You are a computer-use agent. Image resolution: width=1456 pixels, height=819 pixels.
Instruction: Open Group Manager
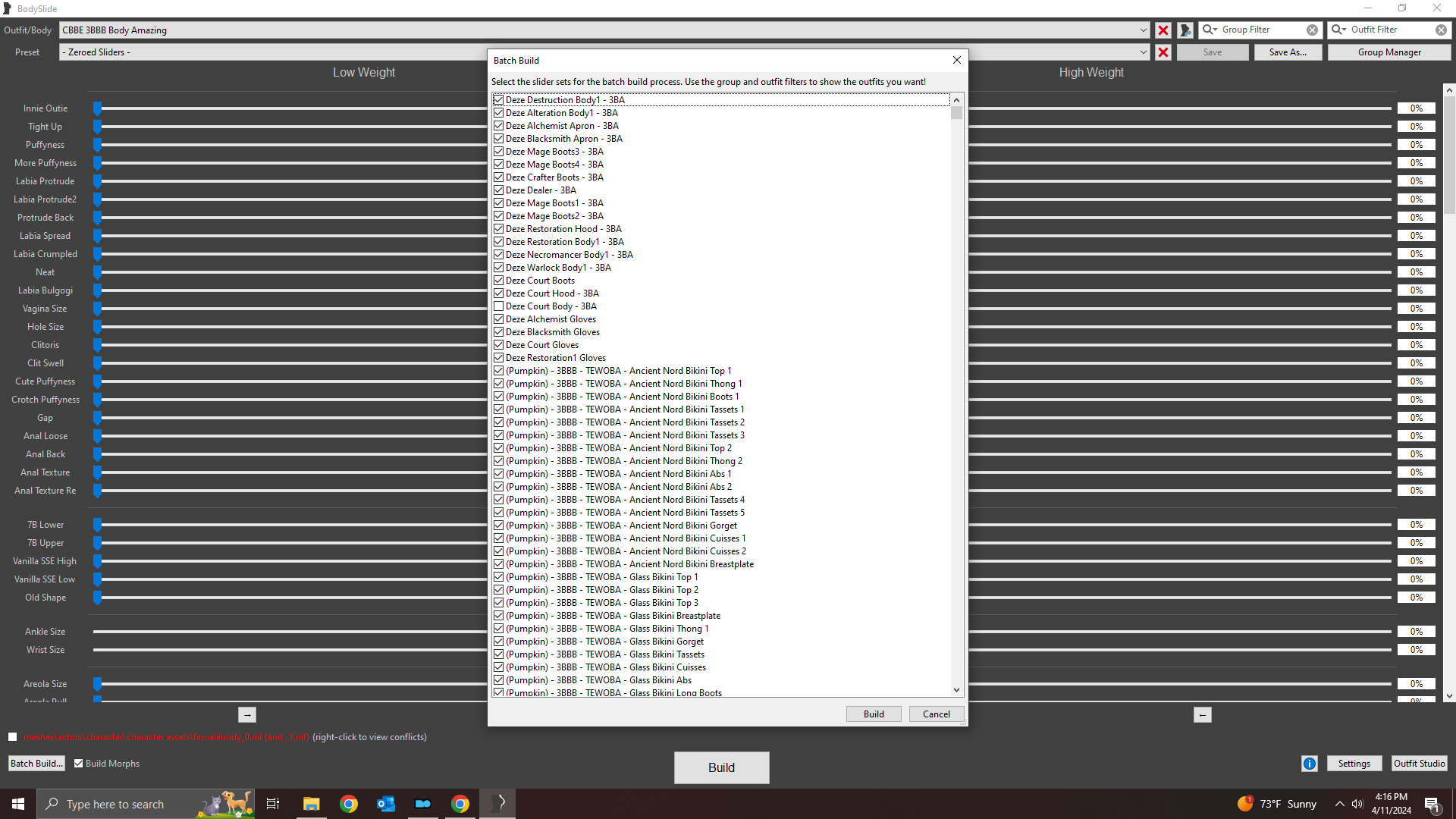1389,52
